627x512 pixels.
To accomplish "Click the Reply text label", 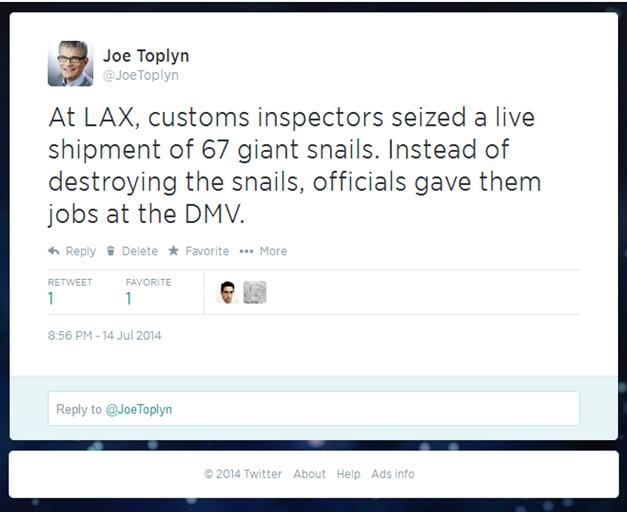I will (x=81, y=251).
